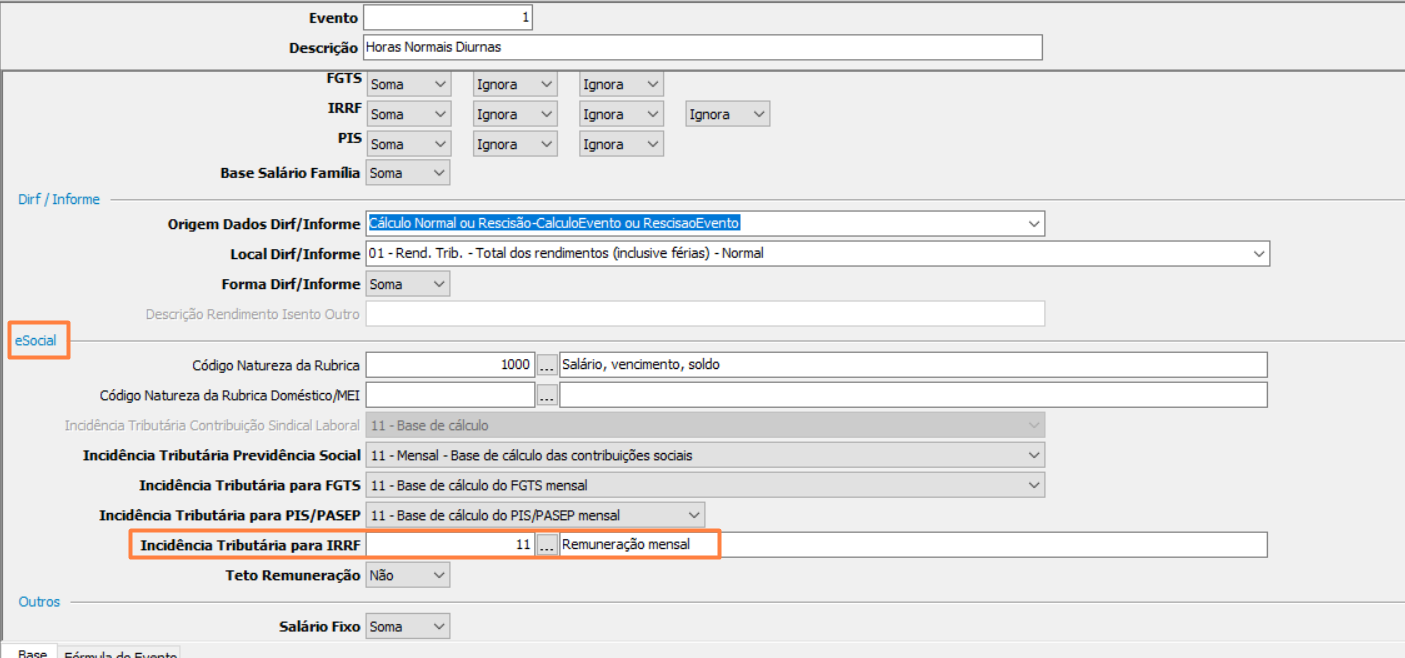Expand the Local Dirf/Informe dropdown
The width and height of the screenshot is (1405, 658).
[x=1259, y=254]
